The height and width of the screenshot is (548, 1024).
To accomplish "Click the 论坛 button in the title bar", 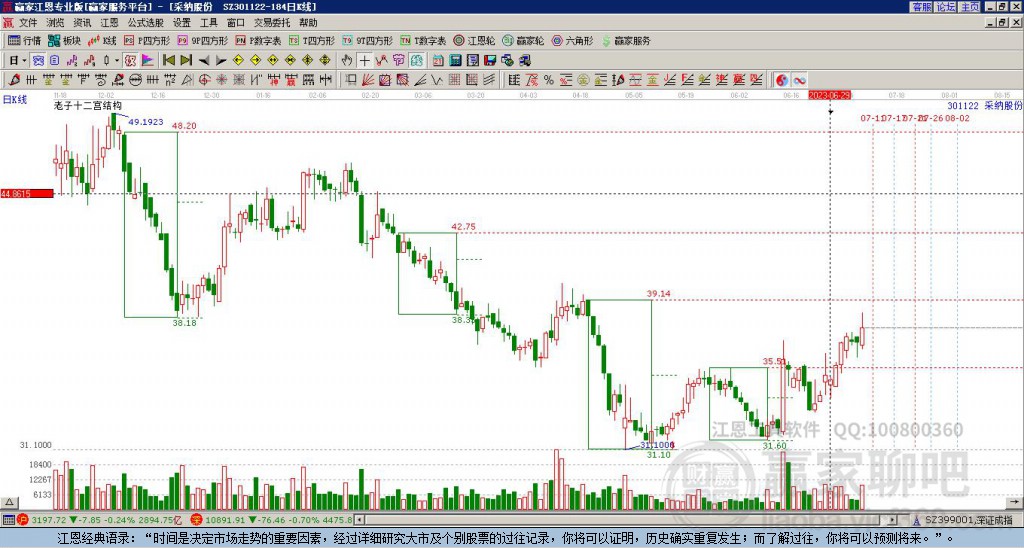I will pos(946,7).
